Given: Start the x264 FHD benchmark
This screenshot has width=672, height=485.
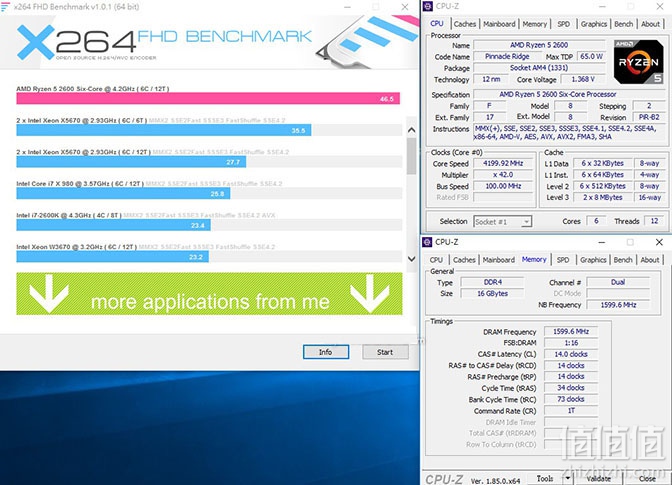Looking at the screenshot, I should (x=385, y=352).
